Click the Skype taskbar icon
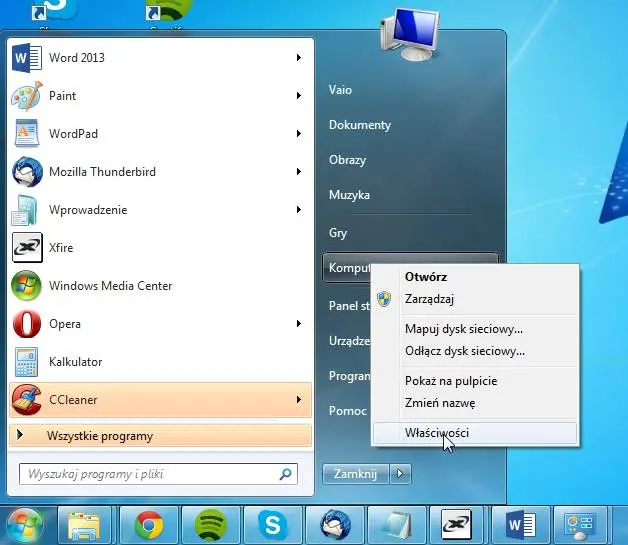Viewport: 628px width, 545px height. (273, 525)
